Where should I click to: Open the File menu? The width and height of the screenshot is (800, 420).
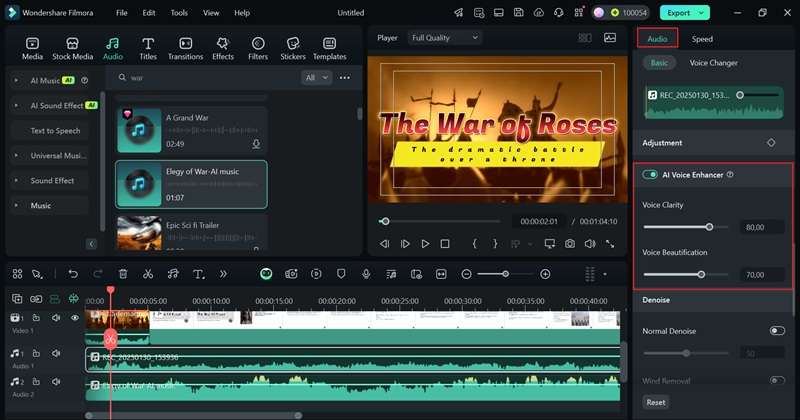pos(121,13)
